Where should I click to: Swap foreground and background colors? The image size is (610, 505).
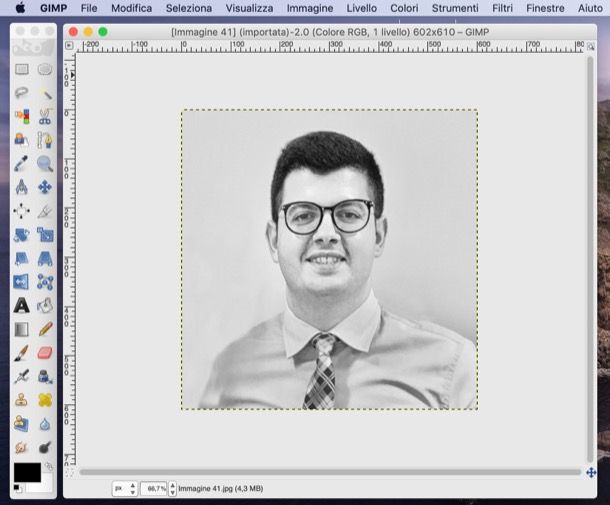tap(49, 466)
